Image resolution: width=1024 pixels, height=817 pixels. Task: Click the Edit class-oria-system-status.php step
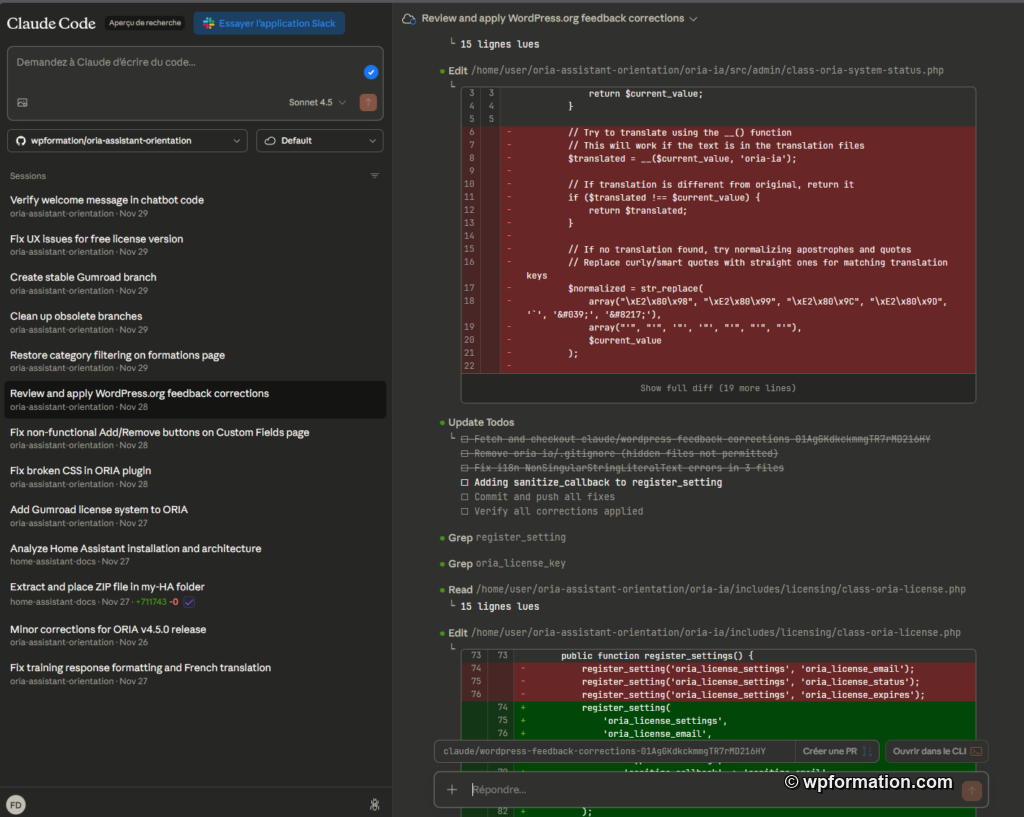tap(696, 71)
